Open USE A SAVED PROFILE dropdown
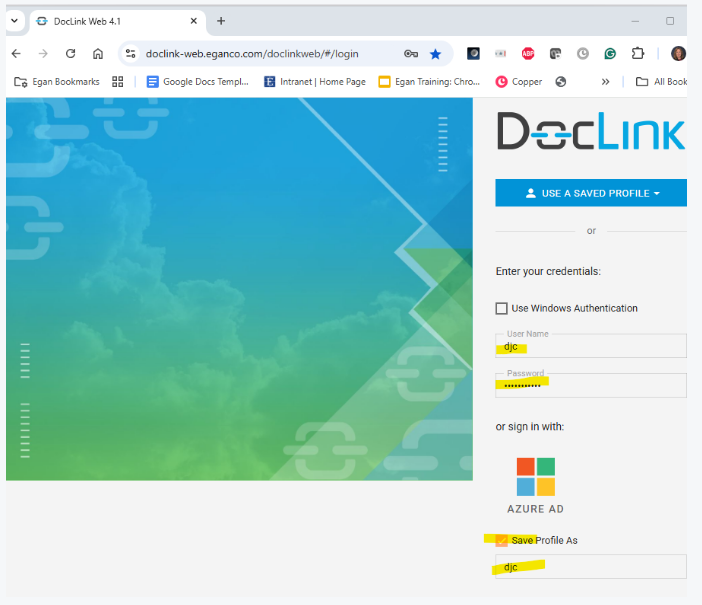702x605 pixels. [591, 193]
